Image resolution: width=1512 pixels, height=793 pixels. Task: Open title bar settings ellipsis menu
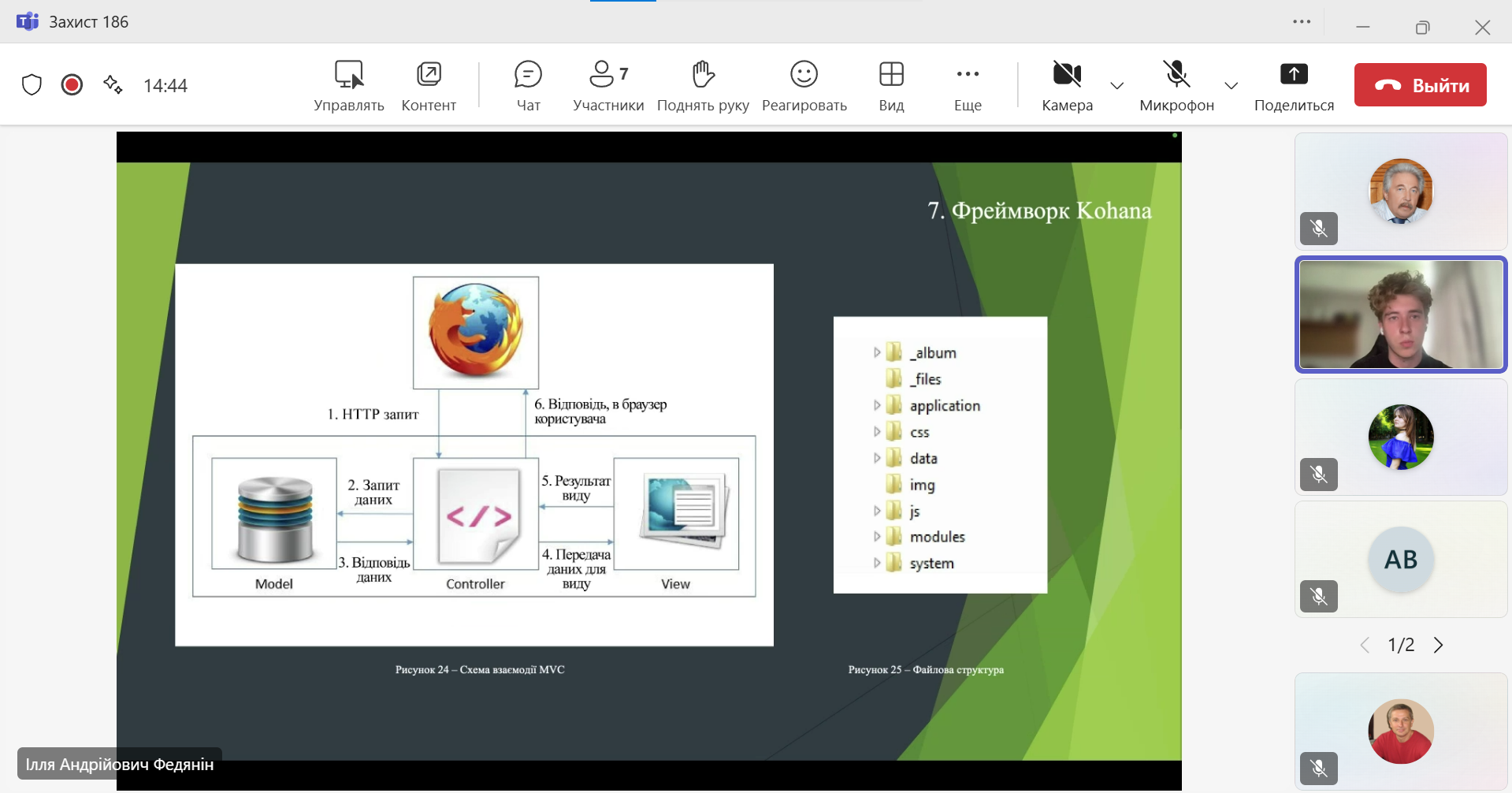point(1302,22)
